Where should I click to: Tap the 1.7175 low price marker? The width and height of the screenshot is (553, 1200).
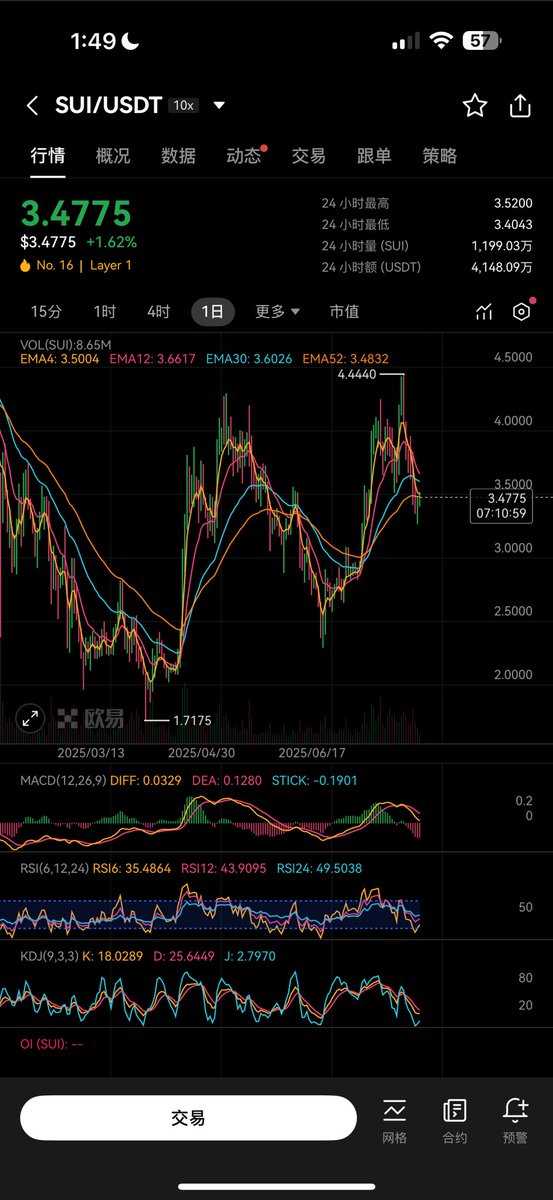[192, 719]
